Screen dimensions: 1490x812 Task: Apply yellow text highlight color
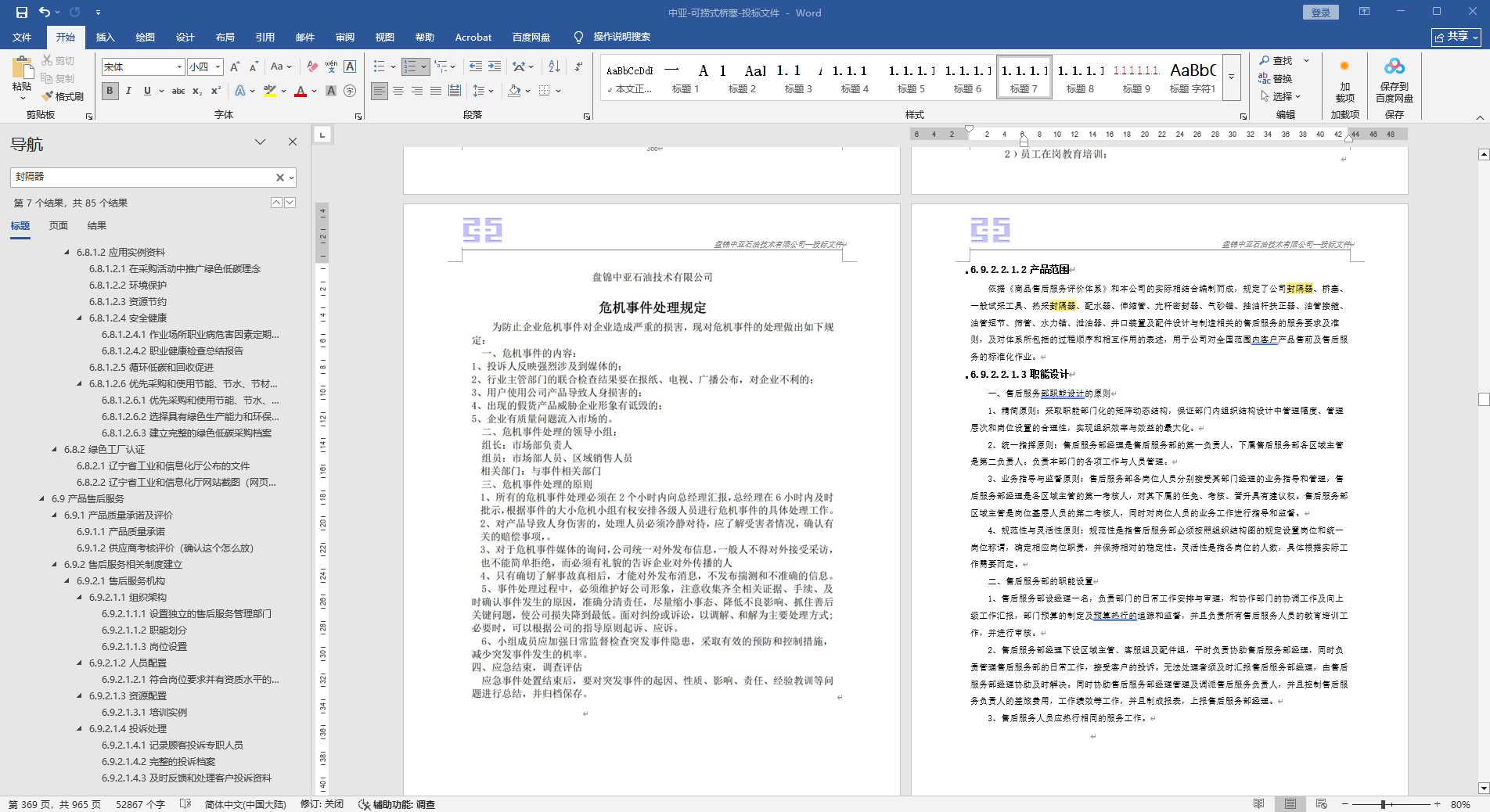coord(270,91)
